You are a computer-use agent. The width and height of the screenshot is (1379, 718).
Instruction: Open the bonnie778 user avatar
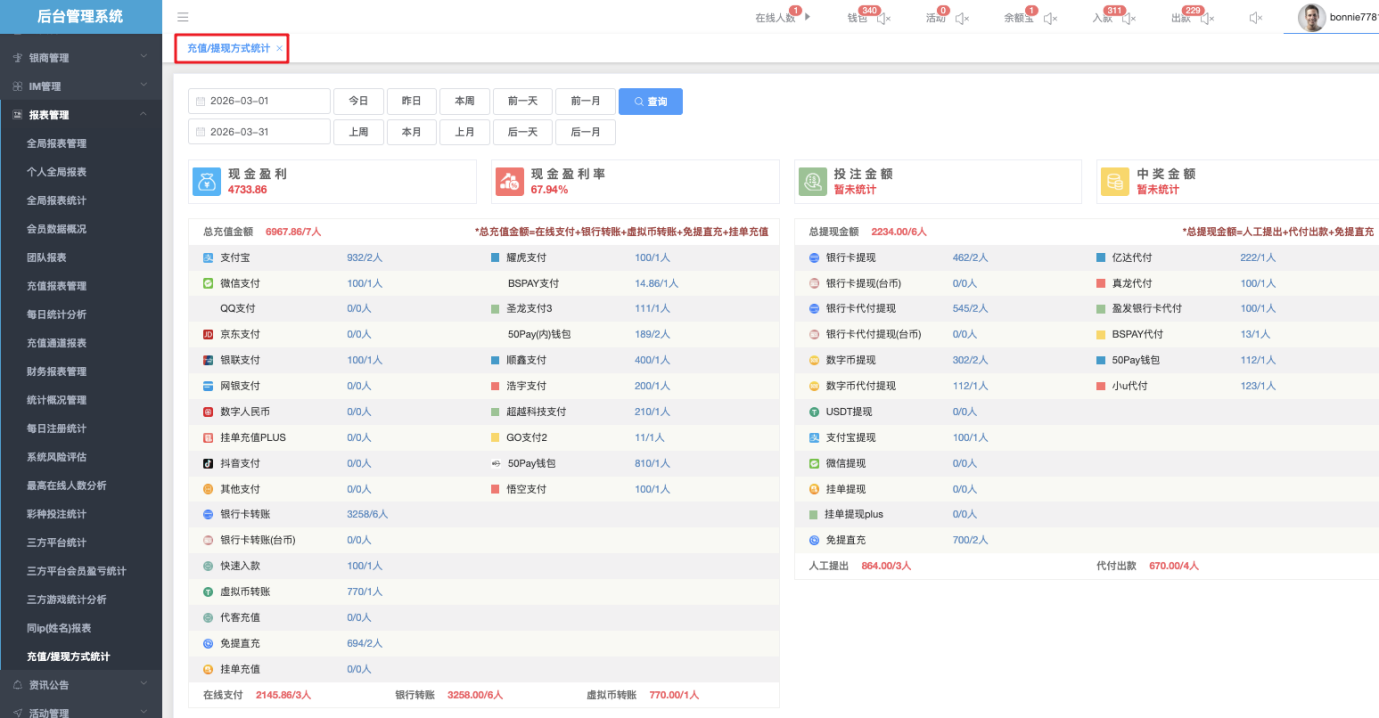pyautogui.click(x=1311, y=17)
